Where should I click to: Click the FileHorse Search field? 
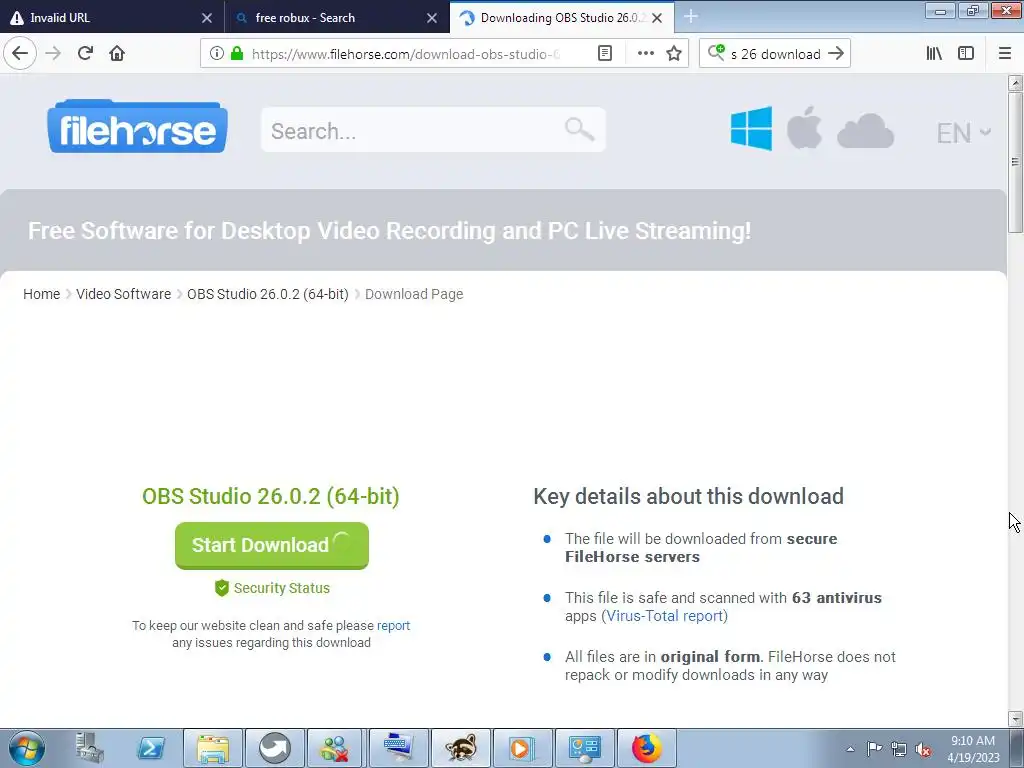(x=433, y=130)
